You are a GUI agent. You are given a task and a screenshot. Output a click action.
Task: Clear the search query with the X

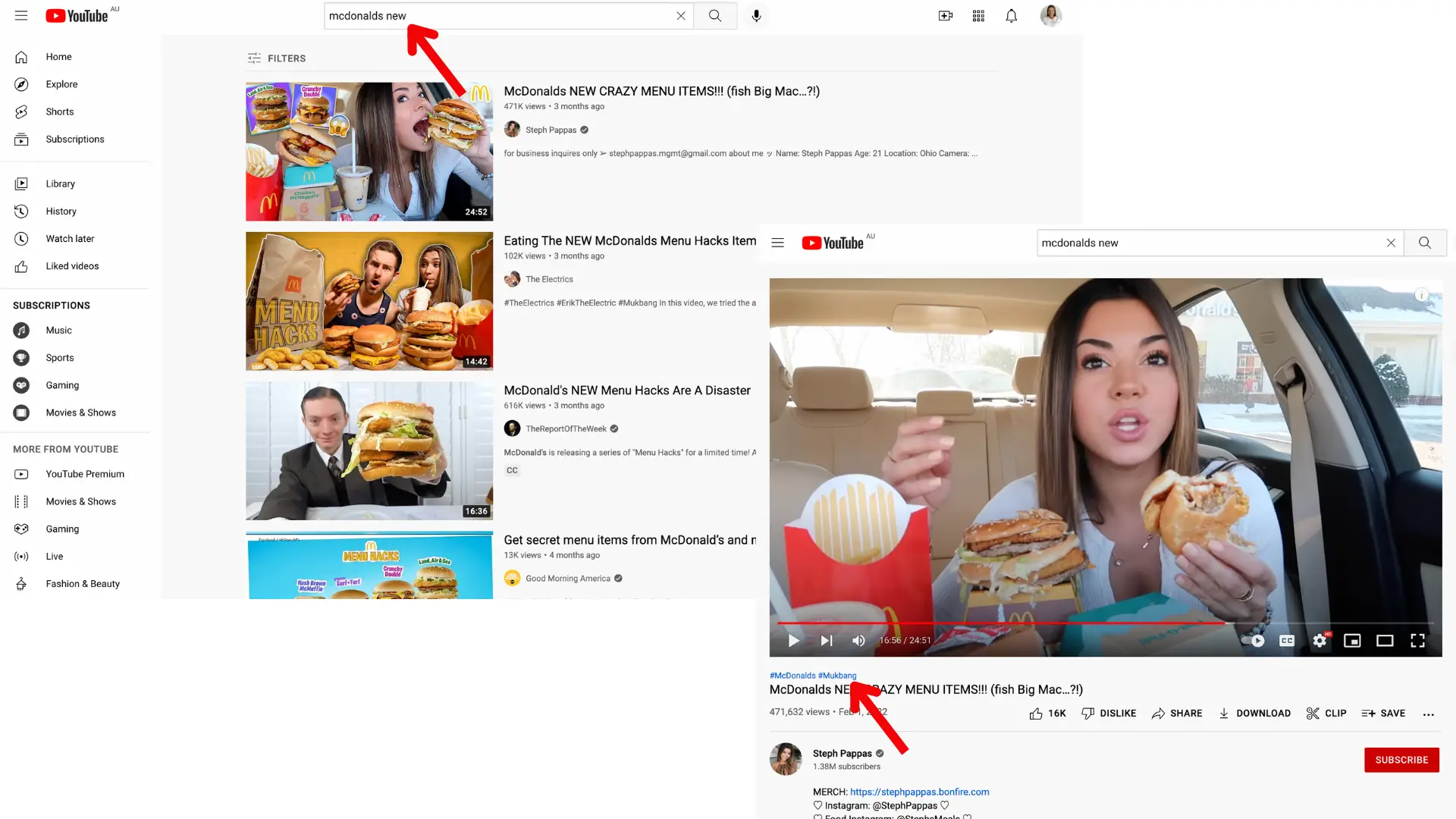(x=681, y=15)
